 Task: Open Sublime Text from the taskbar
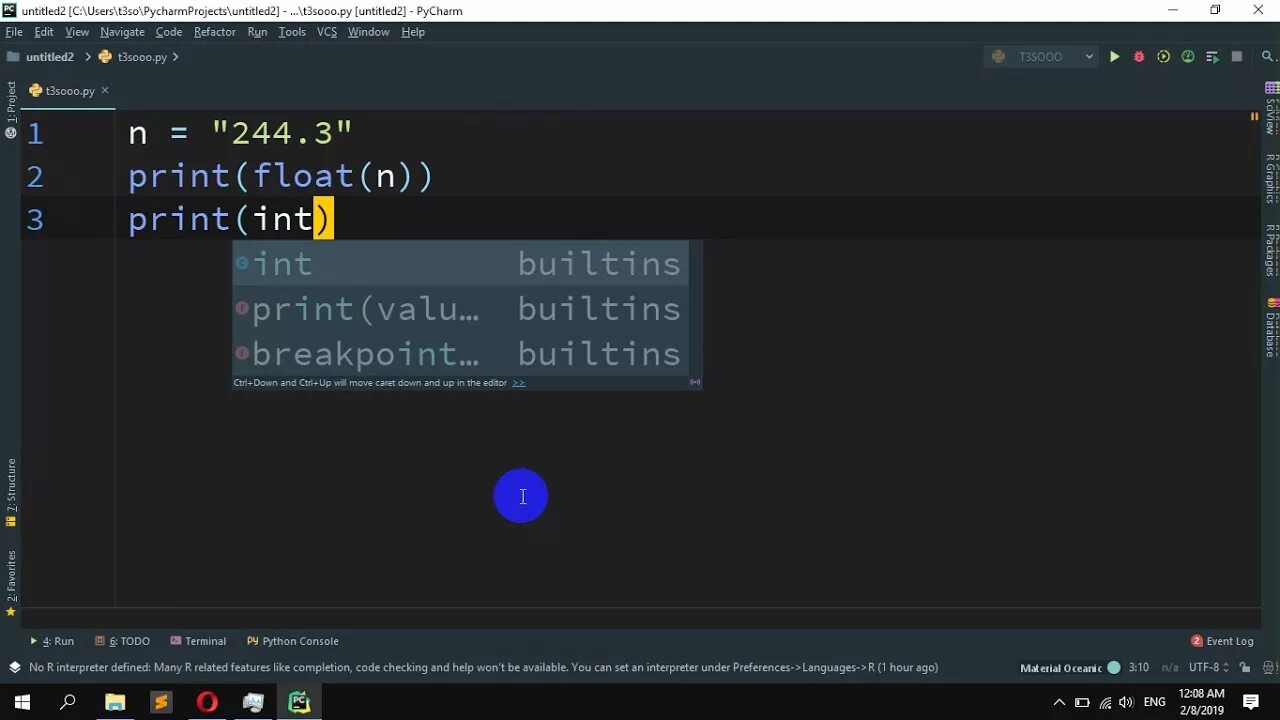[161, 702]
